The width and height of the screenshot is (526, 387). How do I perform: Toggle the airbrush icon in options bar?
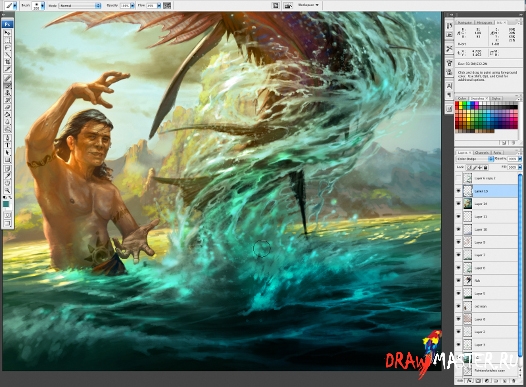click(167, 5)
